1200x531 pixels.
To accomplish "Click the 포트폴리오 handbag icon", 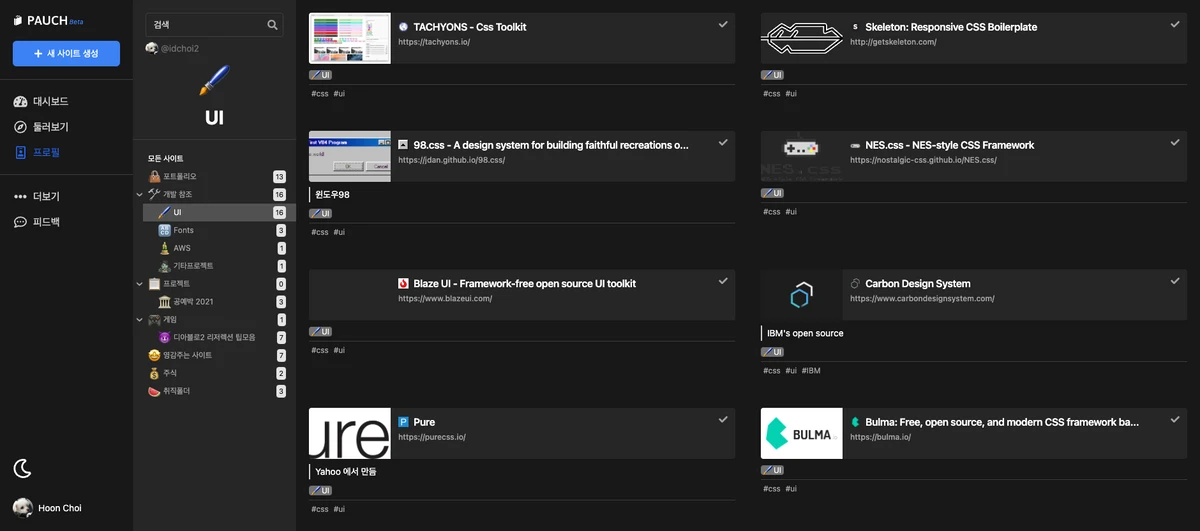I will pos(153,176).
